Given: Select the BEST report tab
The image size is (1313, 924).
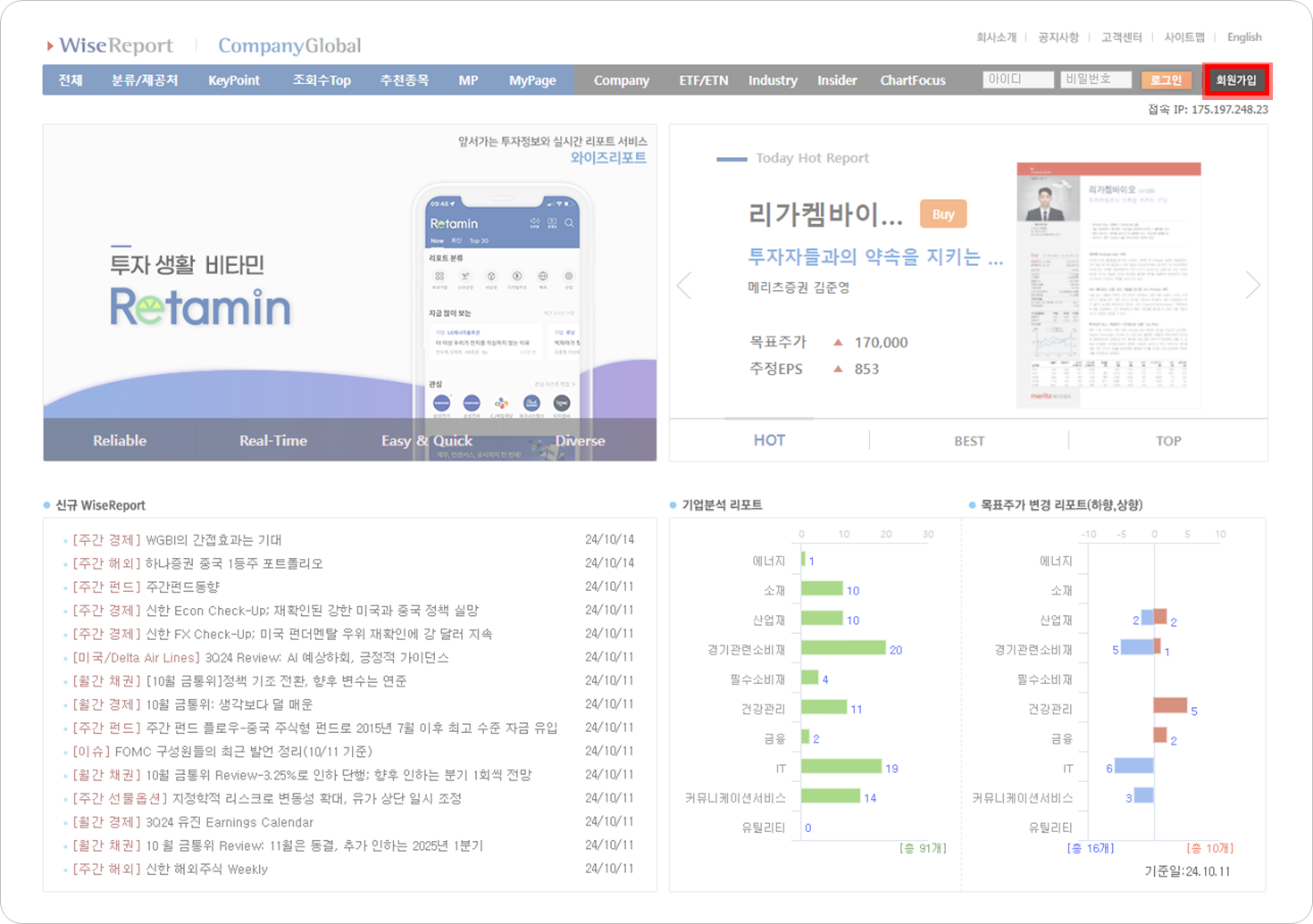Looking at the screenshot, I should click(969, 441).
